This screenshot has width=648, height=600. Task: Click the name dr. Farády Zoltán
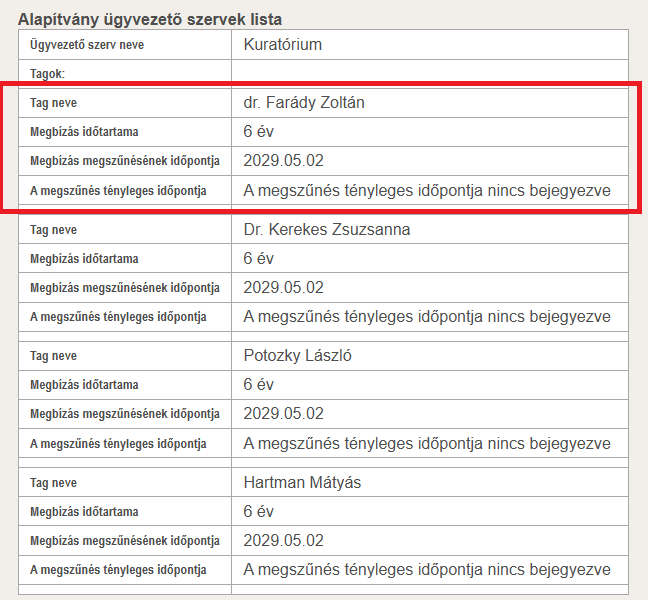click(311, 103)
